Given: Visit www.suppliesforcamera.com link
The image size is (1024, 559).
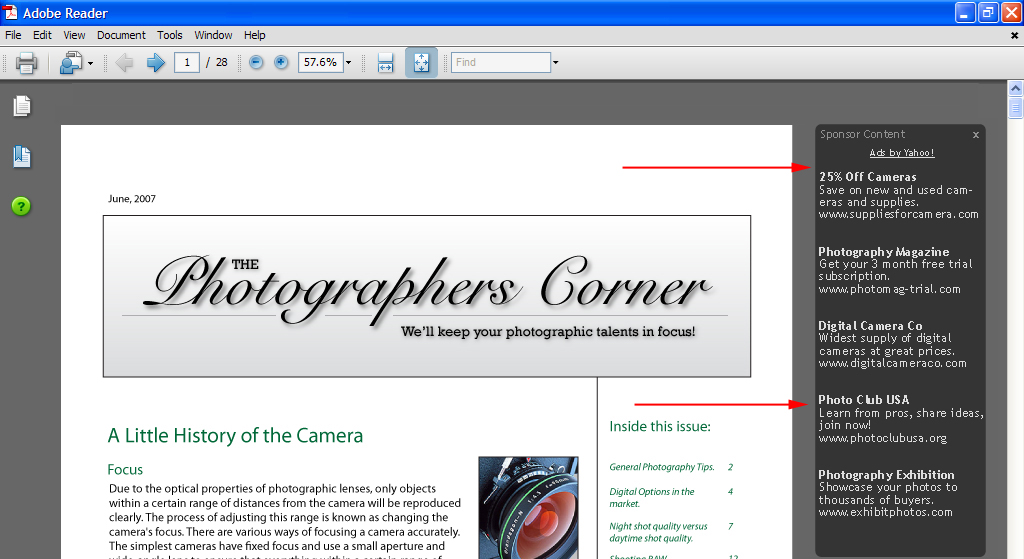Looking at the screenshot, I should pos(899,214).
